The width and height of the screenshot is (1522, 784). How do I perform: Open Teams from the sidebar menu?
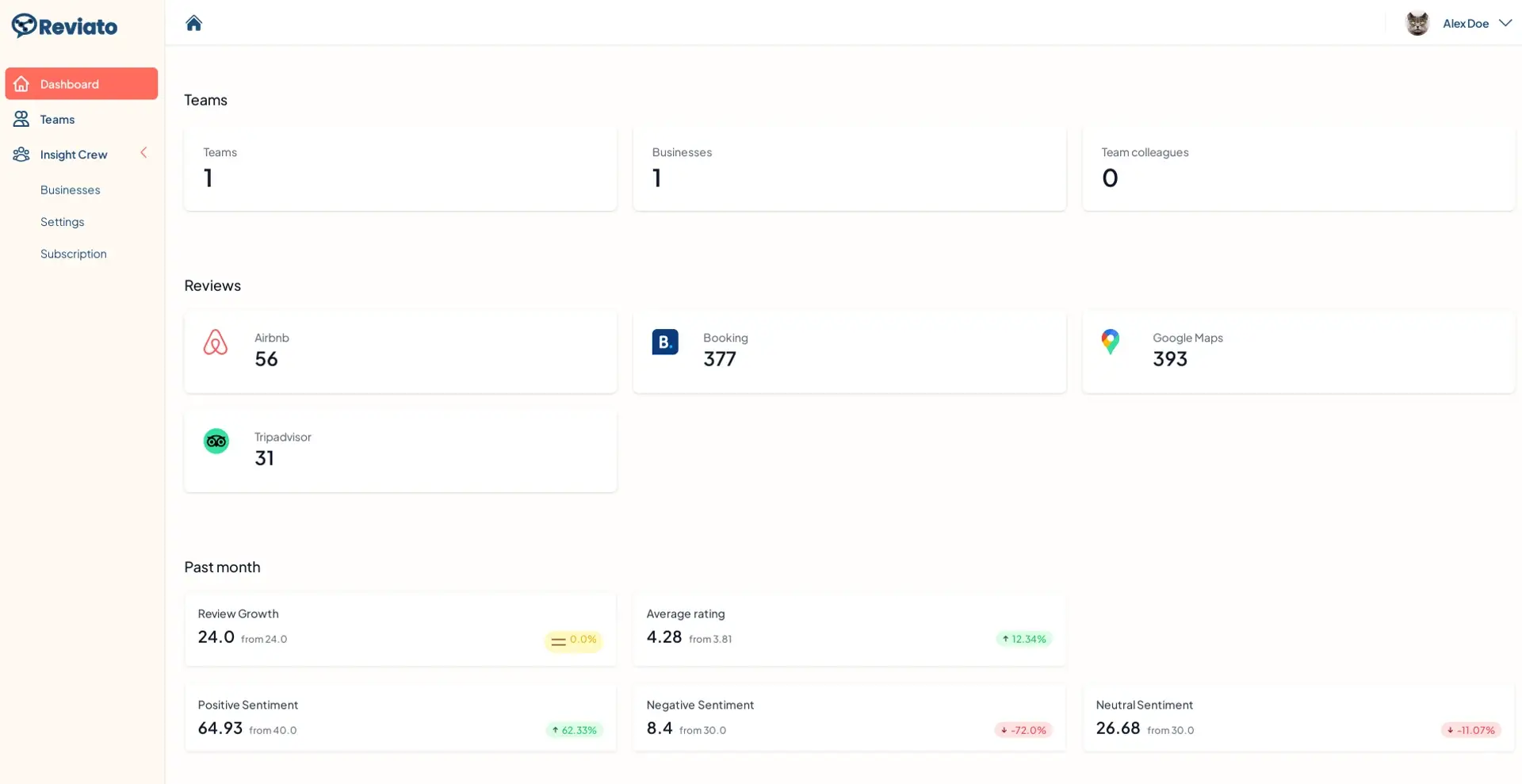coord(57,120)
